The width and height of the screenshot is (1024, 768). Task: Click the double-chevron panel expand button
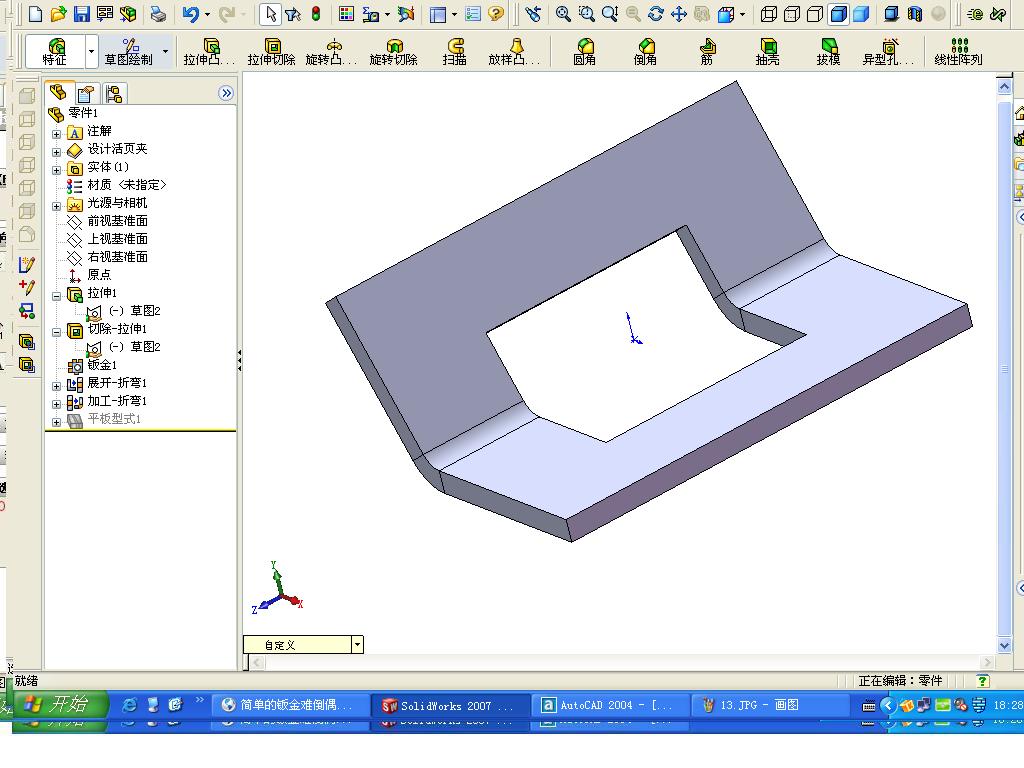(x=226, y=93)
